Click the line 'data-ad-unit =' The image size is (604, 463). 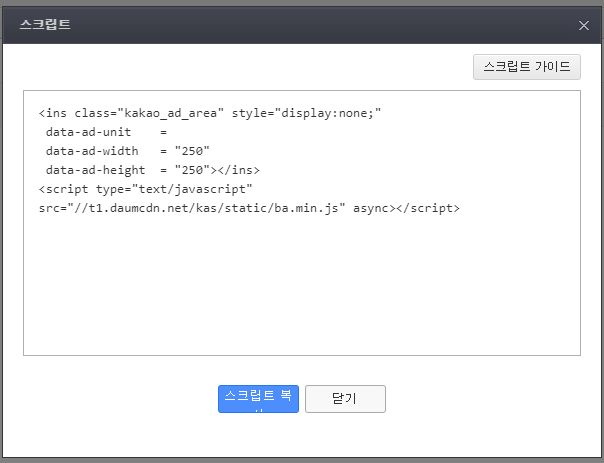pos(106,132)
